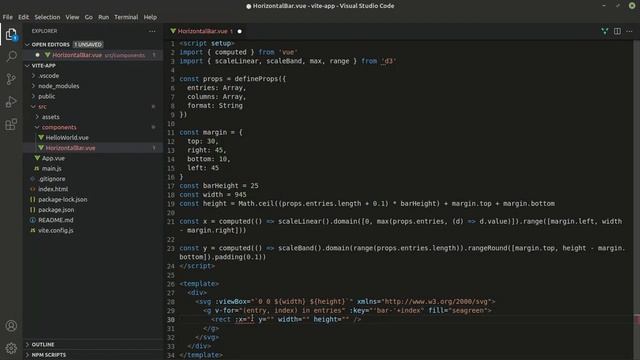Open the Explorer view in activity bar

coord(11,34)
